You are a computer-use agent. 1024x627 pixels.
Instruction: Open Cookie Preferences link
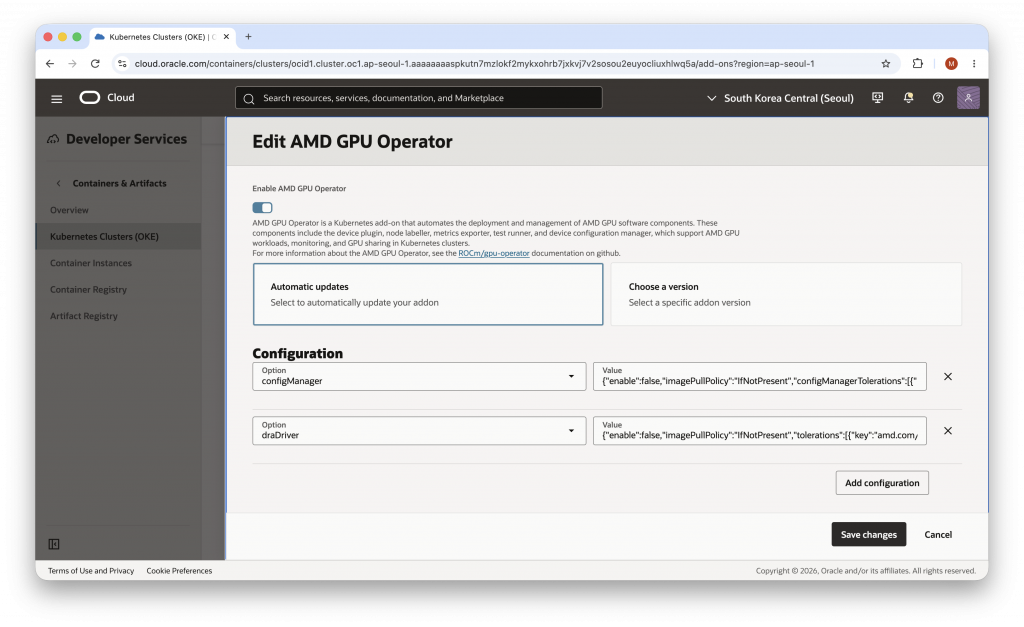coord(179,571)
